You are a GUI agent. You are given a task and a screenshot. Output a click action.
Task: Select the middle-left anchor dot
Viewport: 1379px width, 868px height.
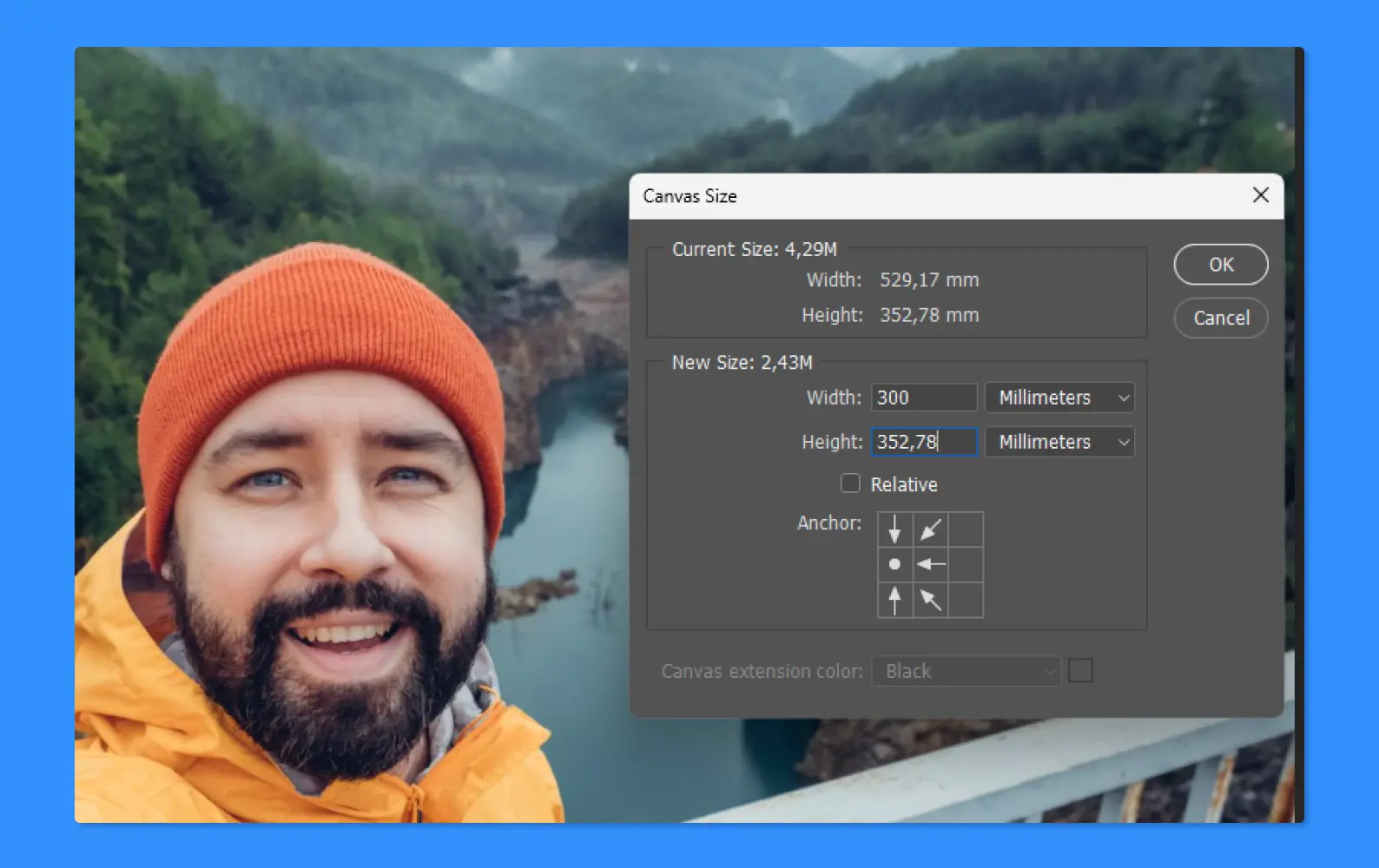[x=894, y=564]
